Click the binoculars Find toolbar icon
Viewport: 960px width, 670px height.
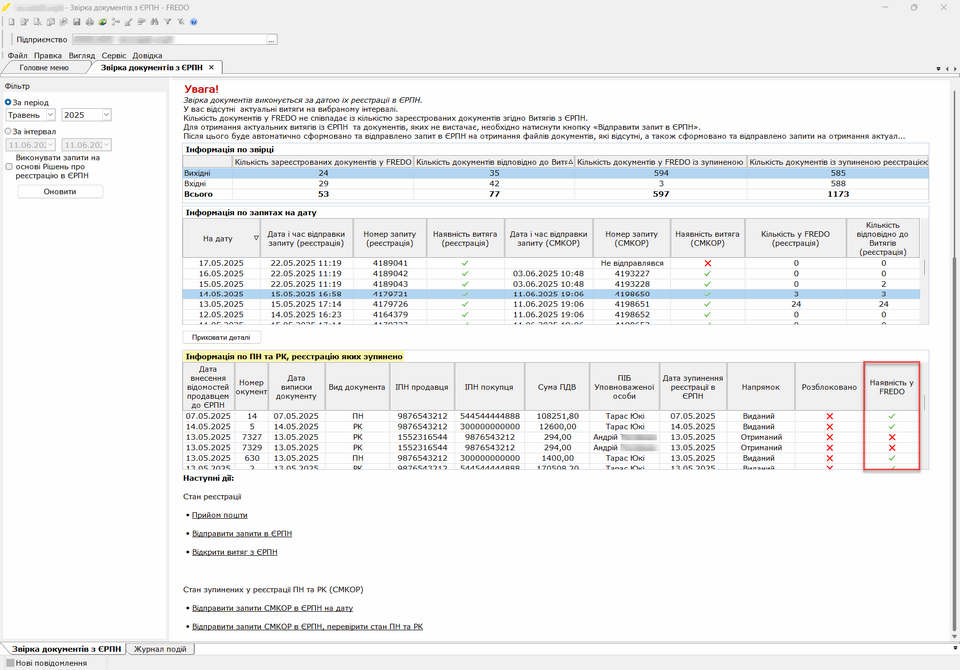click(x=154, y=21)
